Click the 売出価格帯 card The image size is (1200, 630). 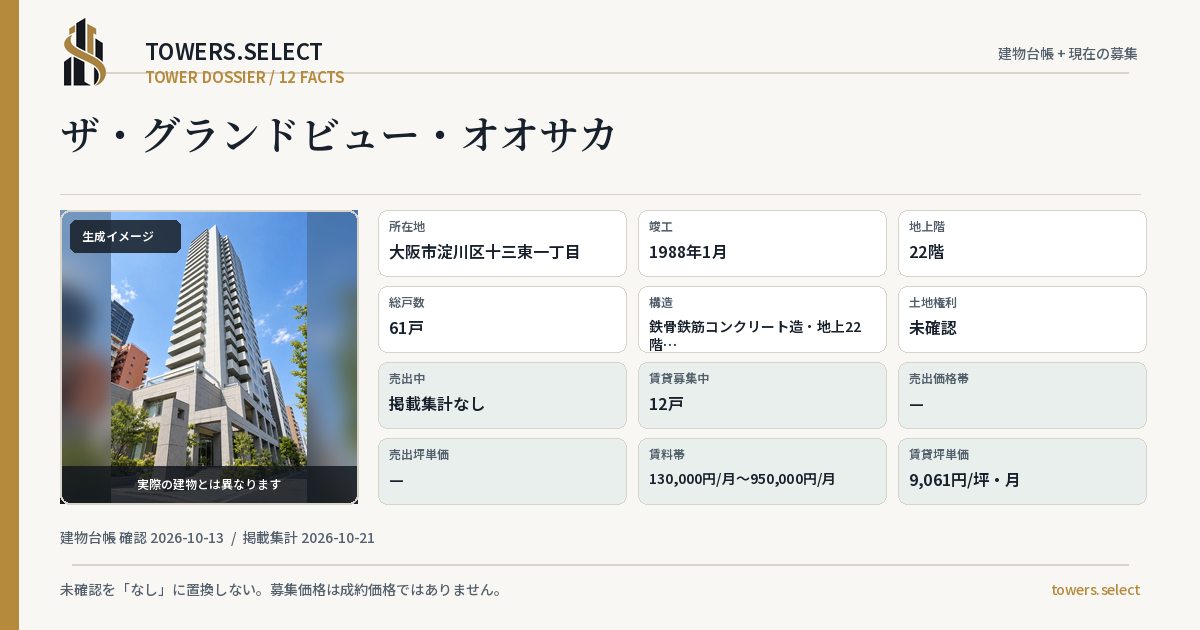pos(1022,395)
